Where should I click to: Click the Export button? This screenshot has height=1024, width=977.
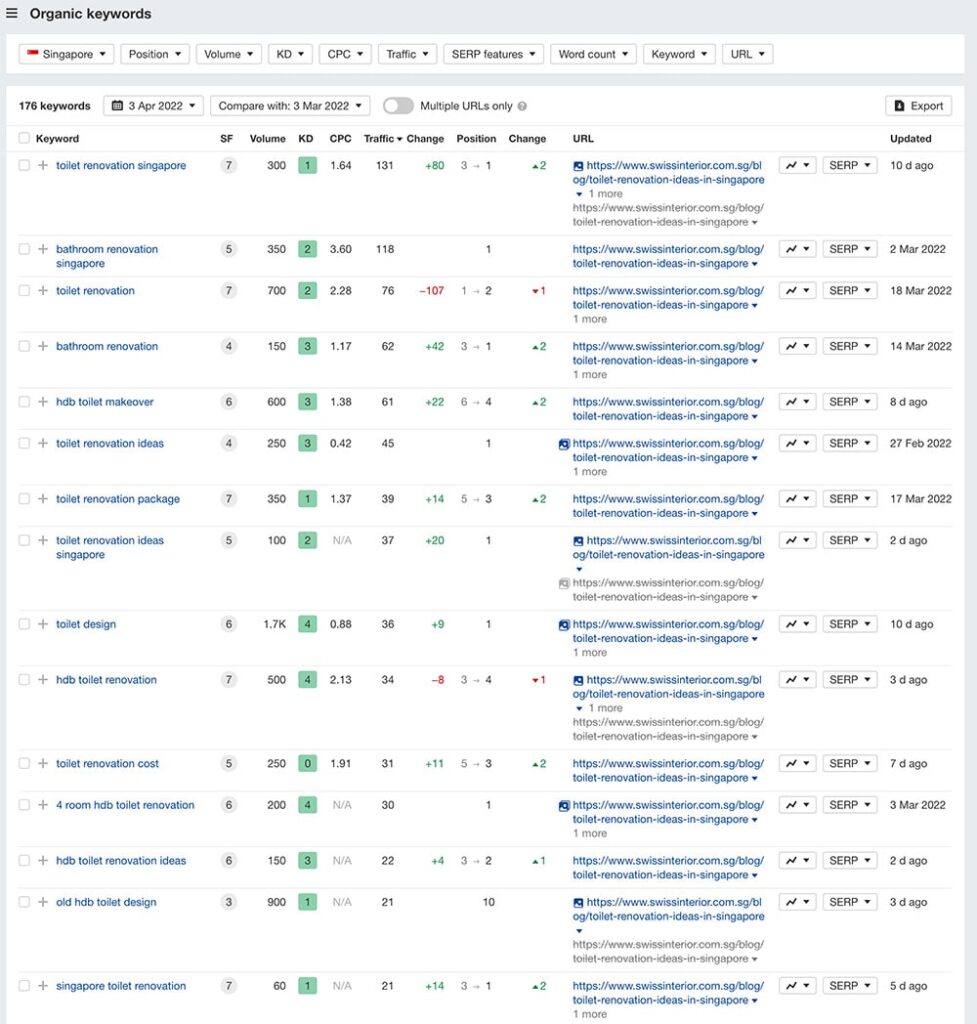[918, 106]
